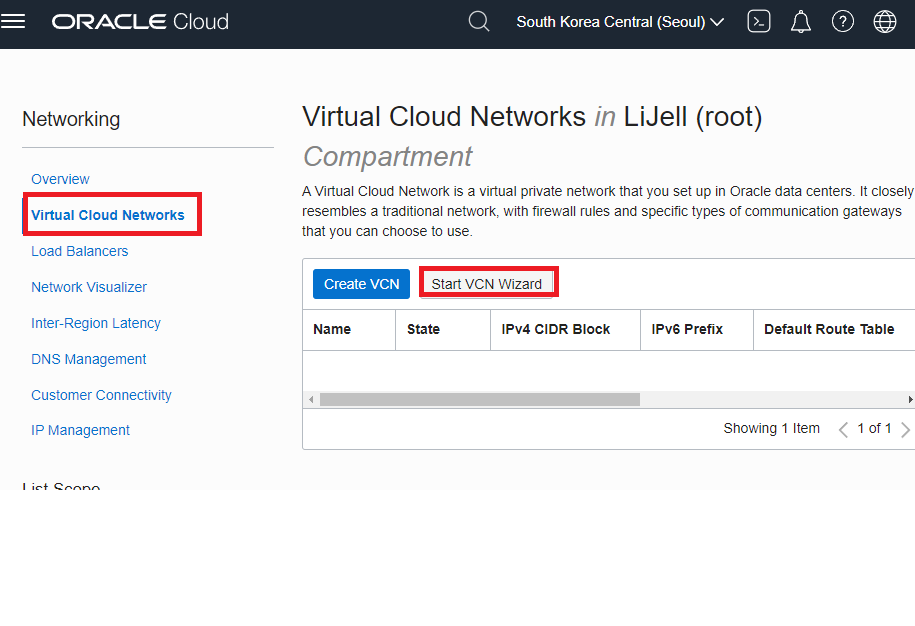
Task: Click Start VCN Wizard button
Action: pyautogui.click(x=487, y=284)
